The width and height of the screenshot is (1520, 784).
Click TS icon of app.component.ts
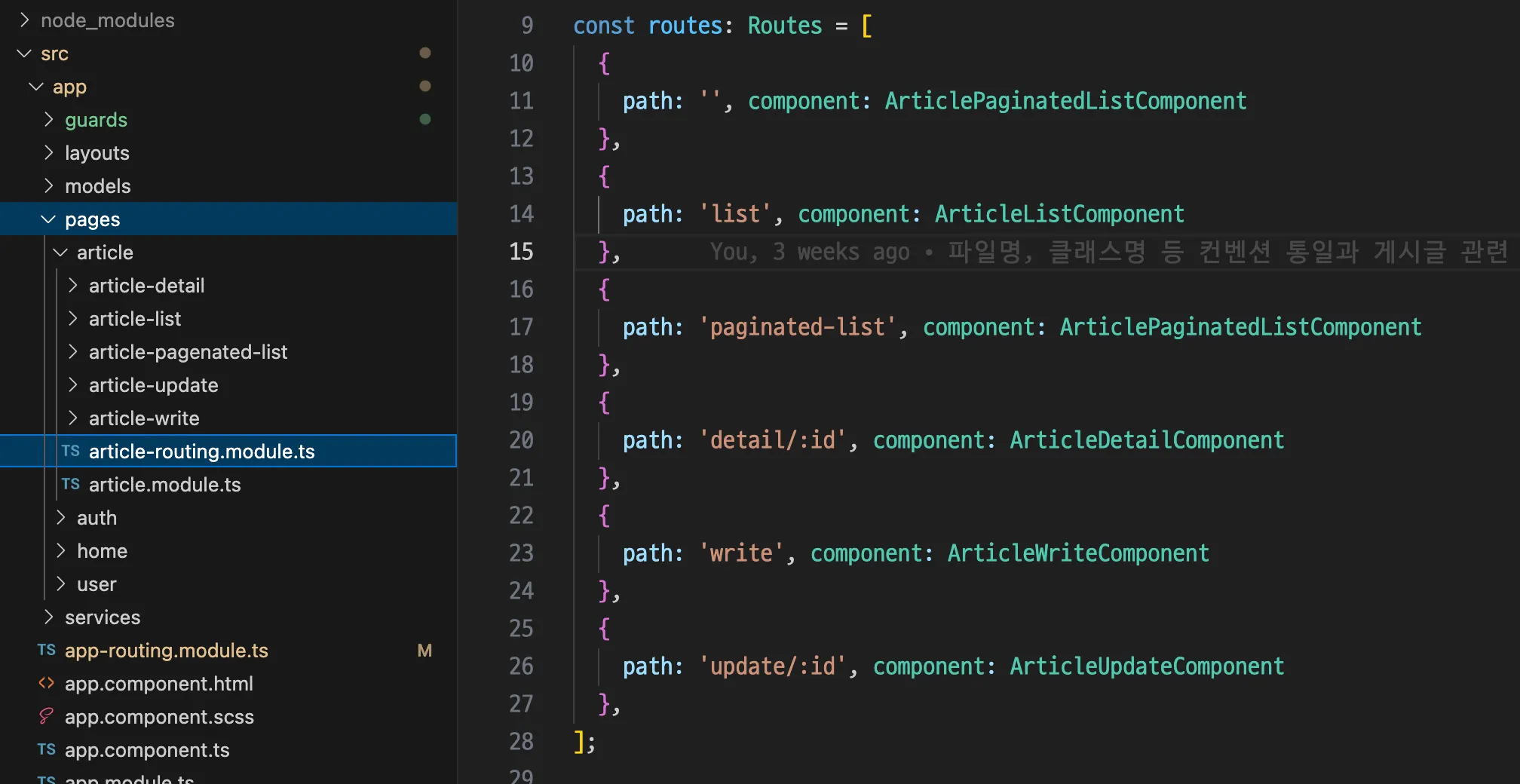pos(47,749)
